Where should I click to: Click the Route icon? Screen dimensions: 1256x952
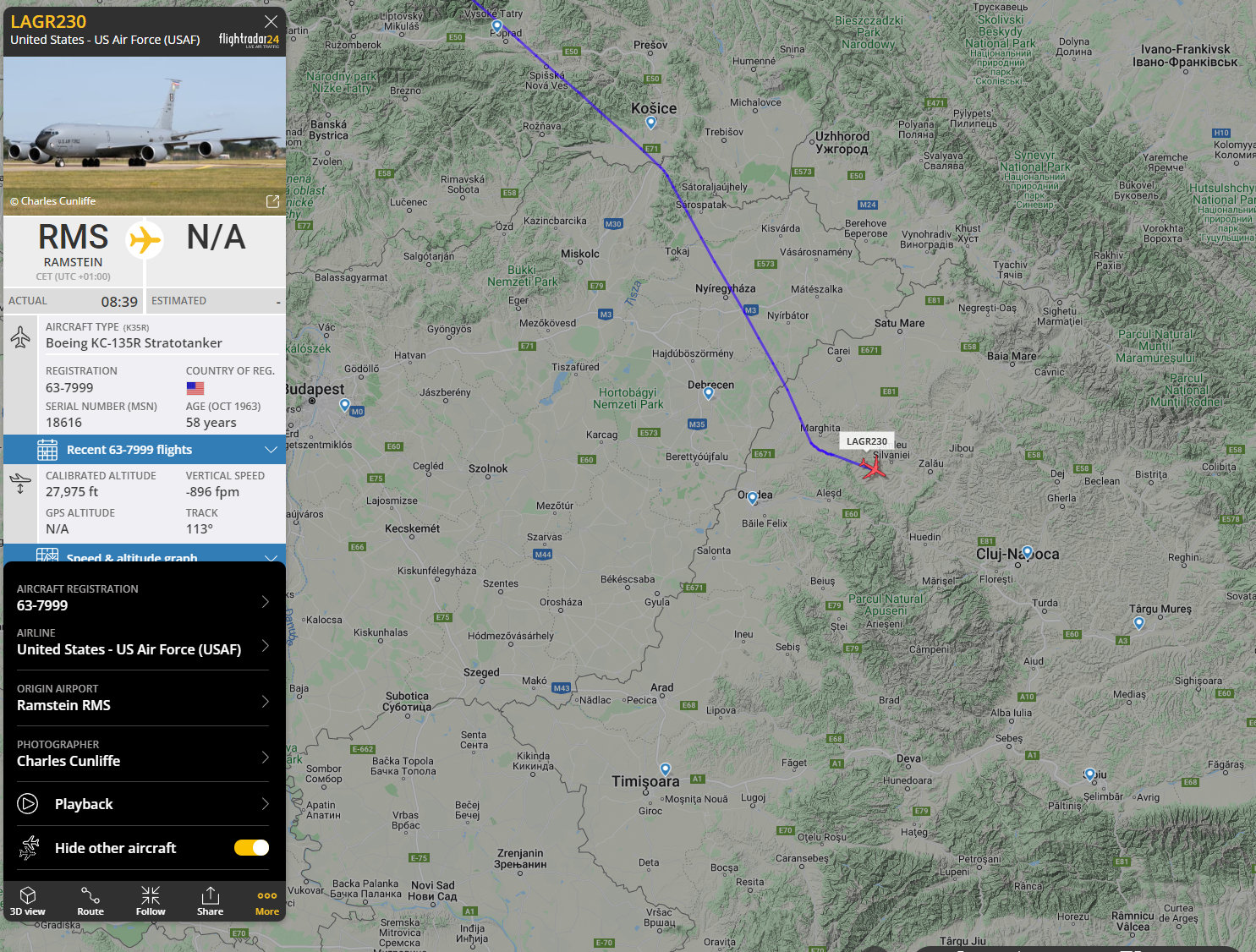pyautogui.click(x=90, y=900)
